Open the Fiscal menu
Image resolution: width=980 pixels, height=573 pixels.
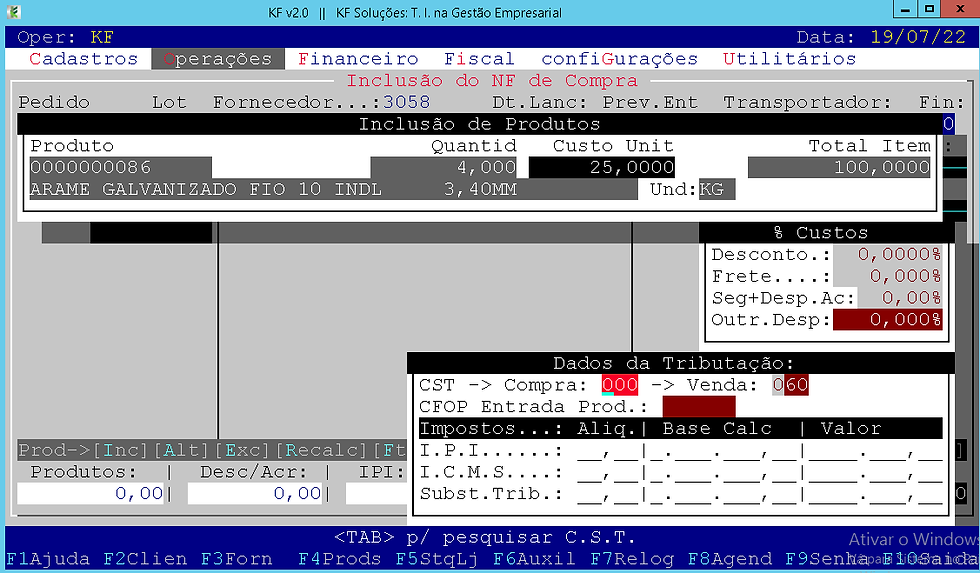click(x=479, y=59)
